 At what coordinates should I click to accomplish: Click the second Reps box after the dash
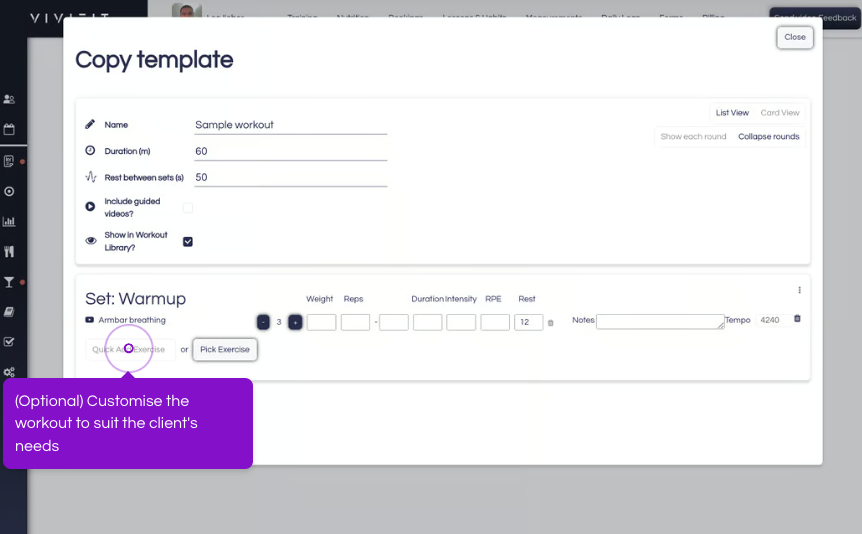click(394, 322)
